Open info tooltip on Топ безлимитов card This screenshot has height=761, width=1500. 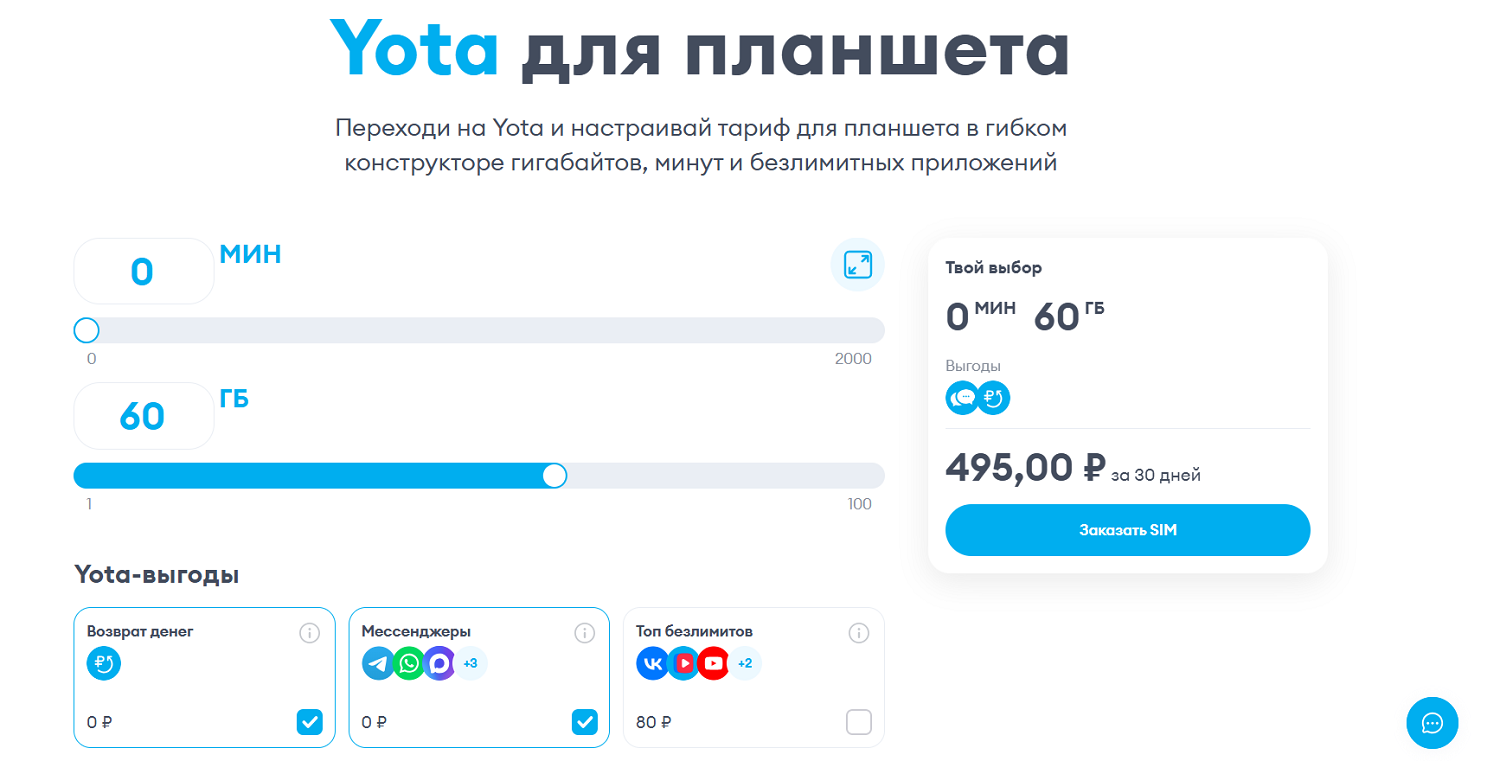tap(859, 632)
